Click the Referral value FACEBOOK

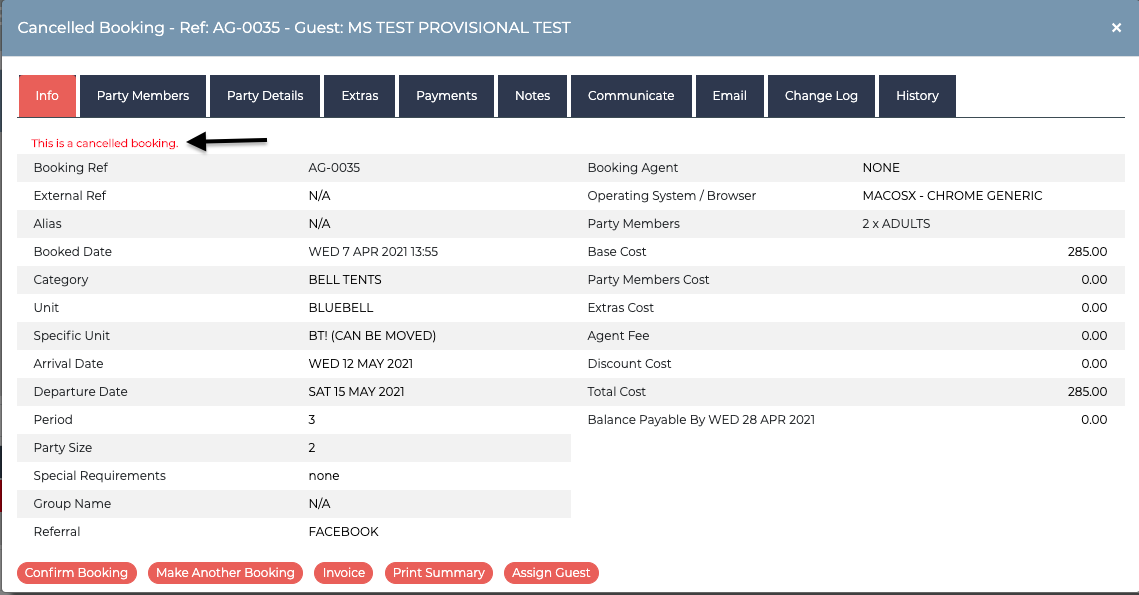(344, 532)
